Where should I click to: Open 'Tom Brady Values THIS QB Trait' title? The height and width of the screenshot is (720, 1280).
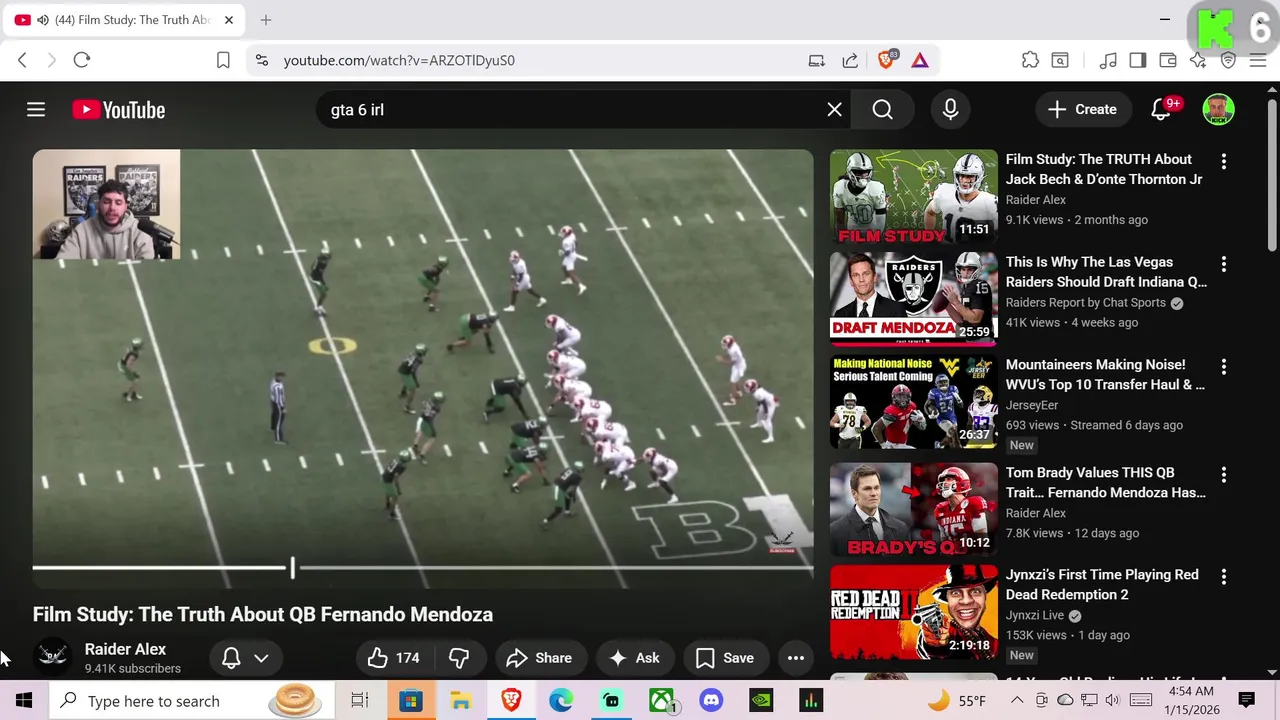pyautogui.click(x=1106, y=482)
